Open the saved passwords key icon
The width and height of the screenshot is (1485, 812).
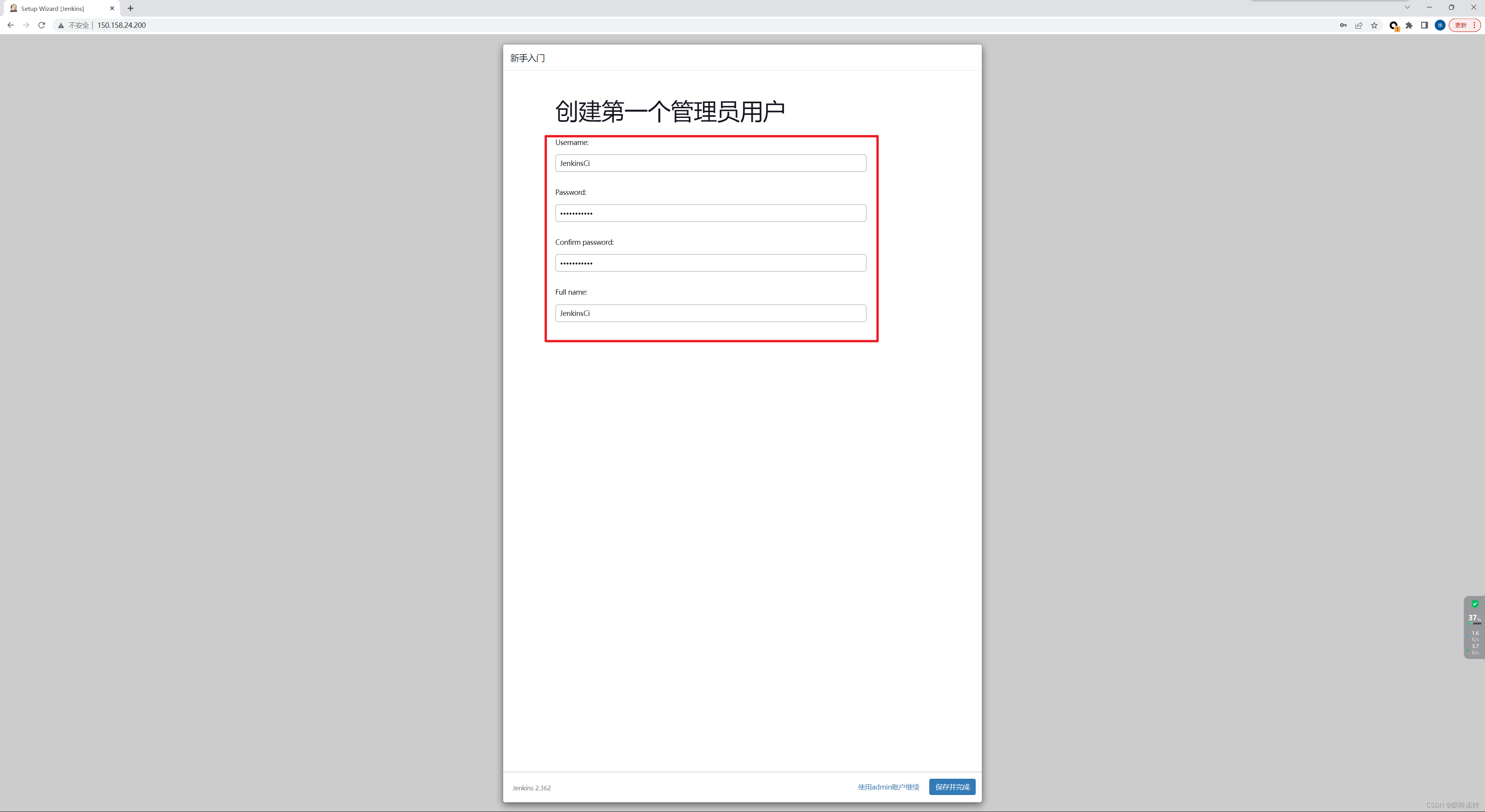[1343, 26]
